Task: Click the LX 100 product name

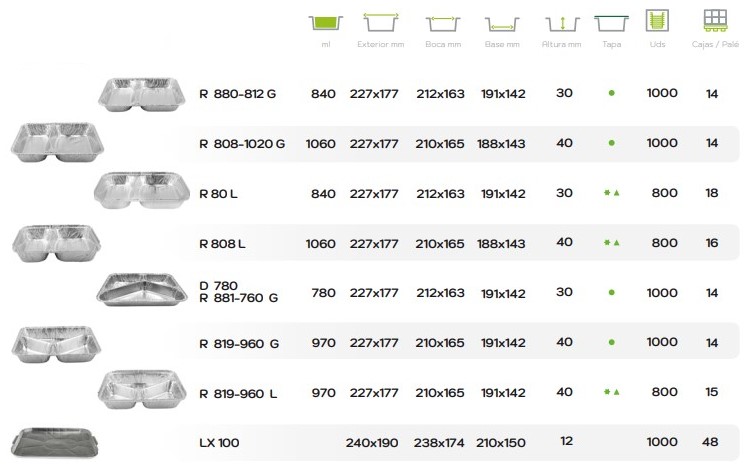Action: [x=219, y=443]
